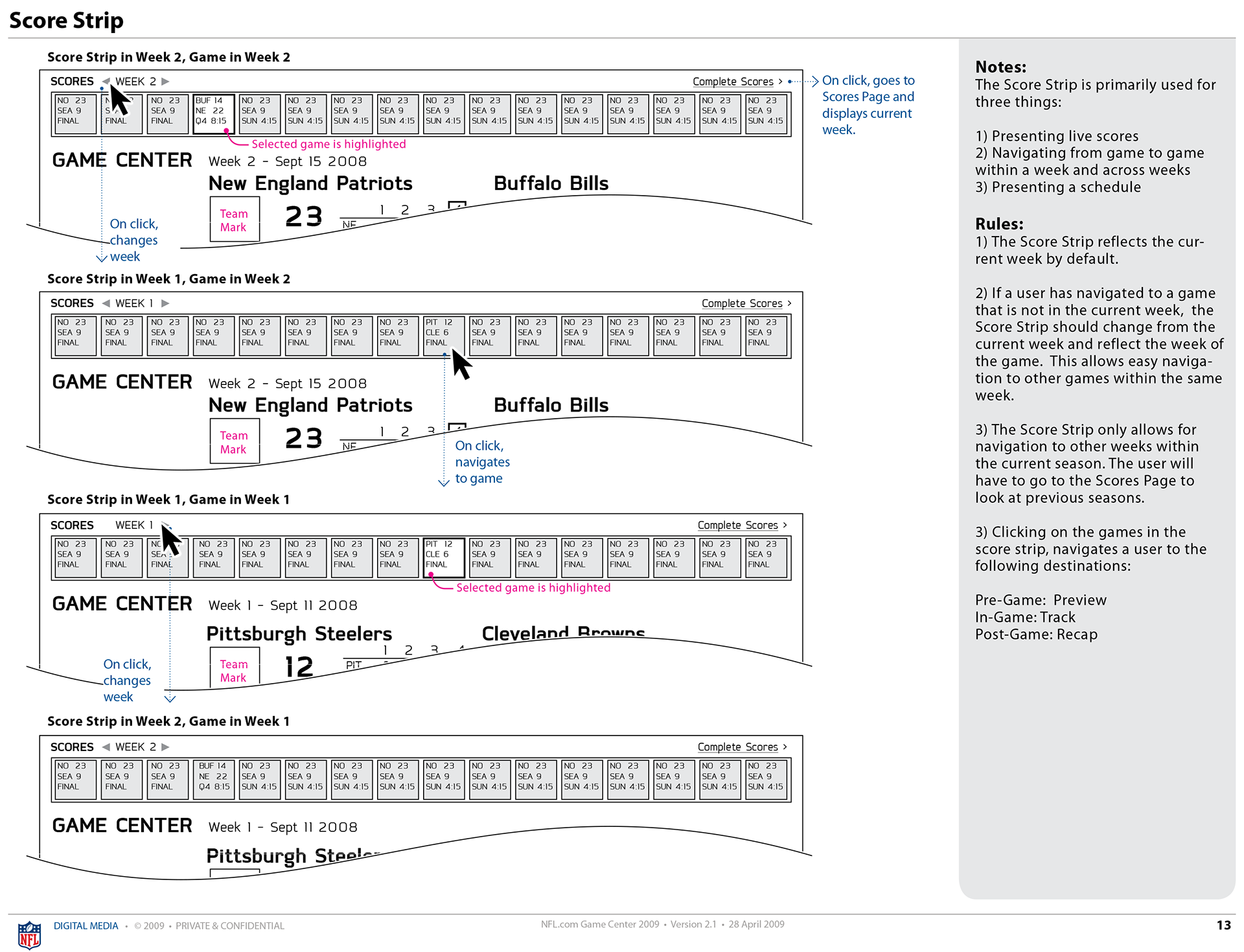Image resolution: width=1244 pixels, height=952 pixels.
Task: Select highlighted PIT 12 CLE 6 game in third strip
Action: pyautogui.click(x=444, y=558)
